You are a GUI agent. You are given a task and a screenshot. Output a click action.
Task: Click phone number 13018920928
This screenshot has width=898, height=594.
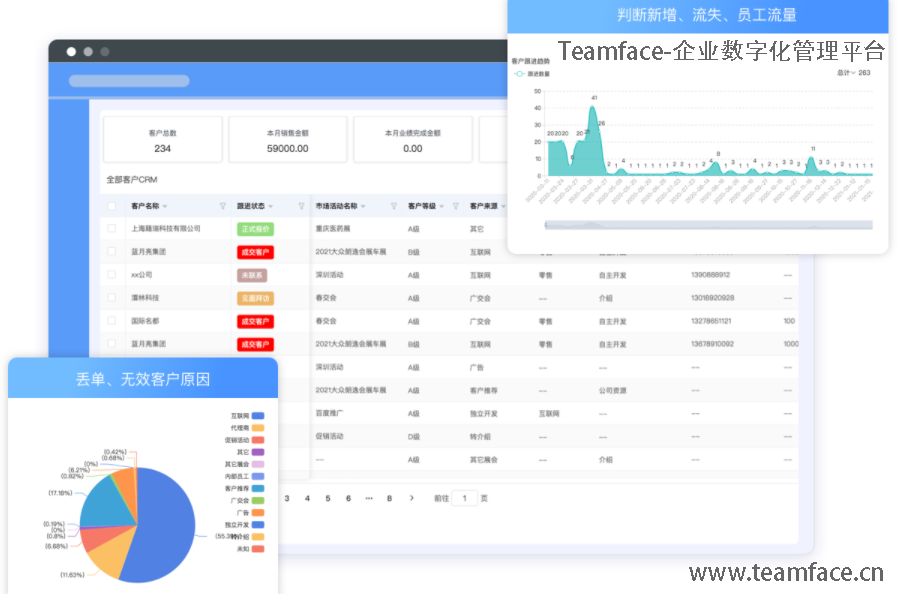pos(712,298)
